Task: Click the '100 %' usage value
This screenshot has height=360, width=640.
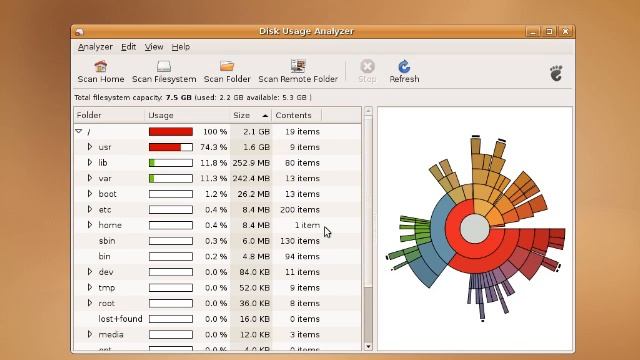Action: point(215,132)
